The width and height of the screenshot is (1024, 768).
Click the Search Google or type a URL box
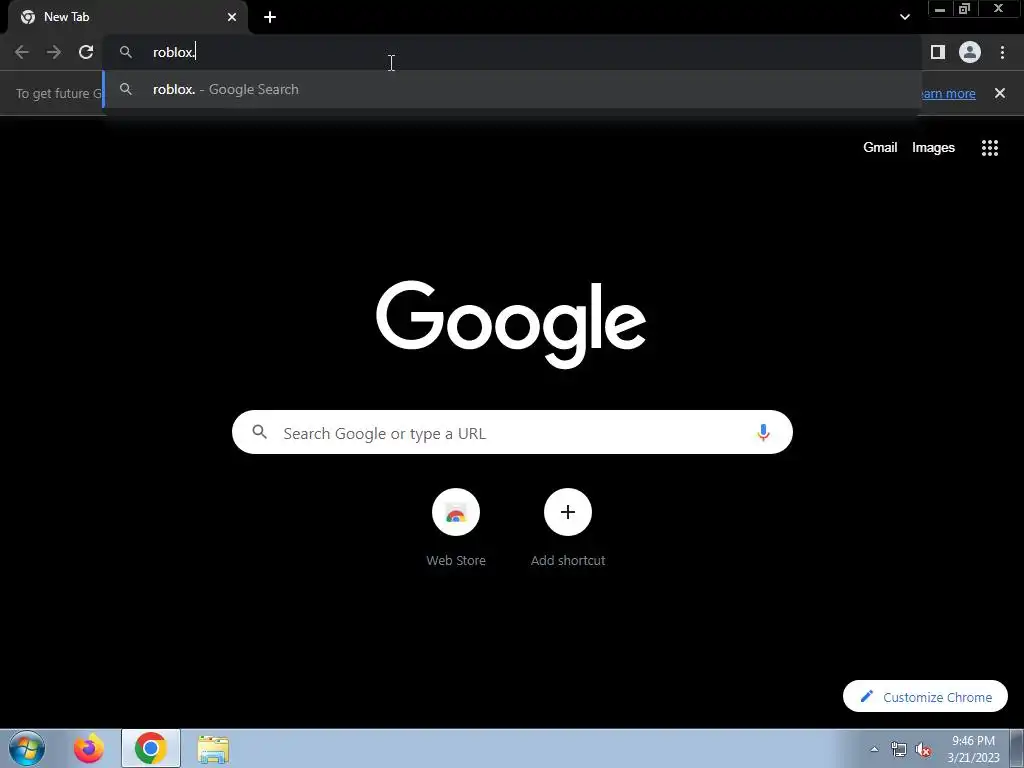click(x=512, y=432)
